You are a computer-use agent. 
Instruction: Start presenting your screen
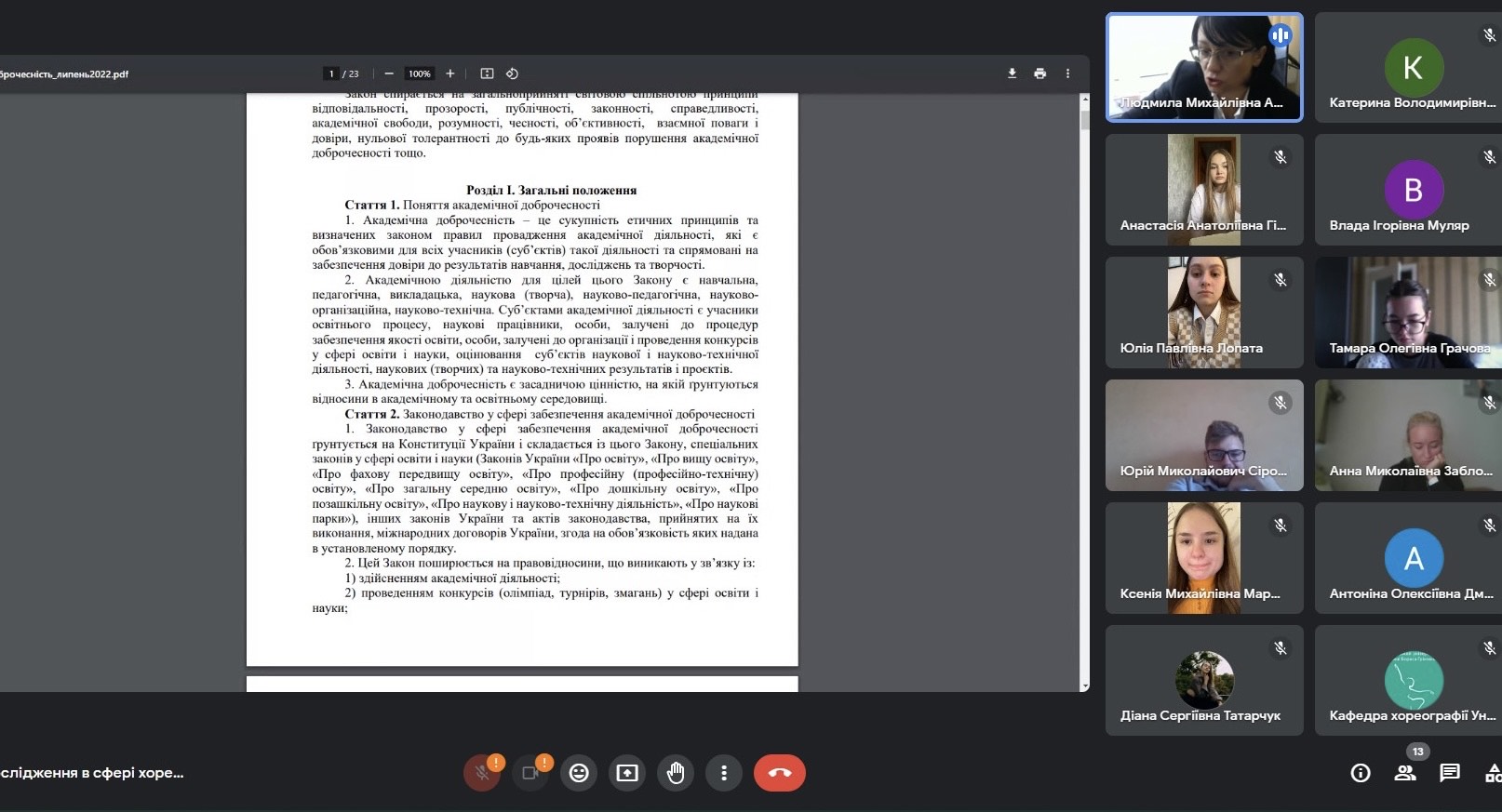pyautogui.click(x=627, y=773)
